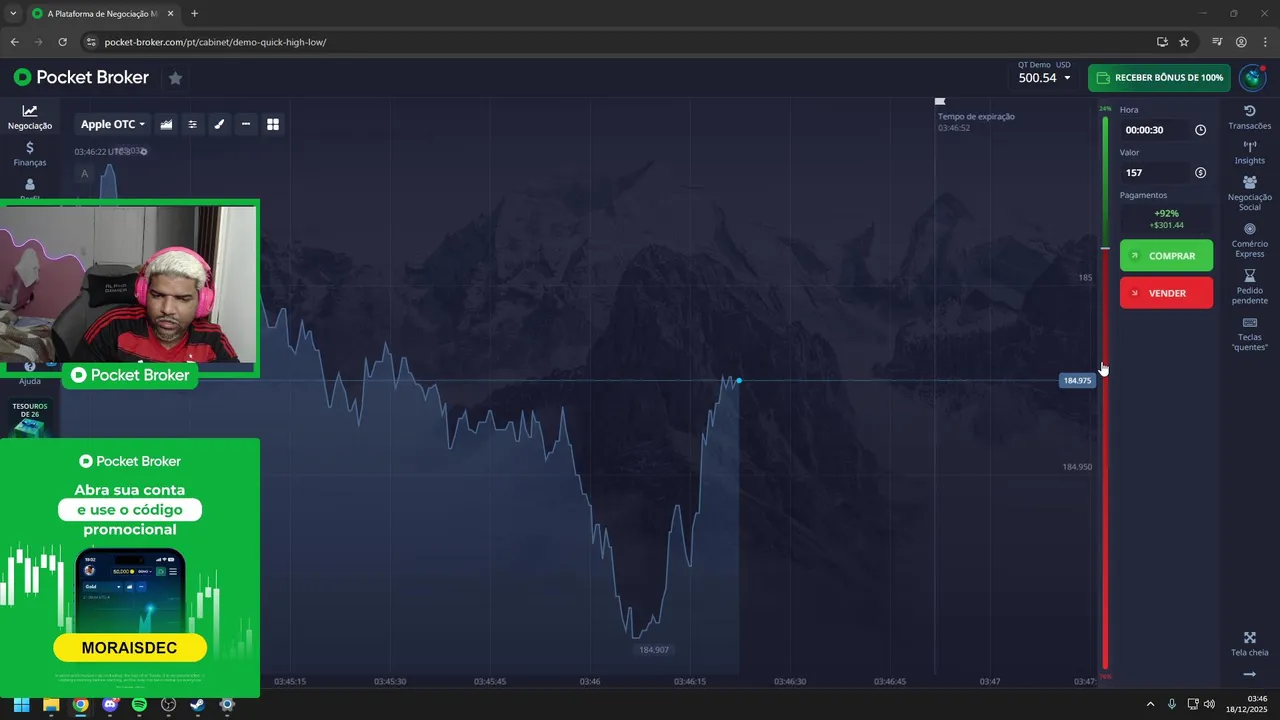Go back in browser history

tap(14, 42)
